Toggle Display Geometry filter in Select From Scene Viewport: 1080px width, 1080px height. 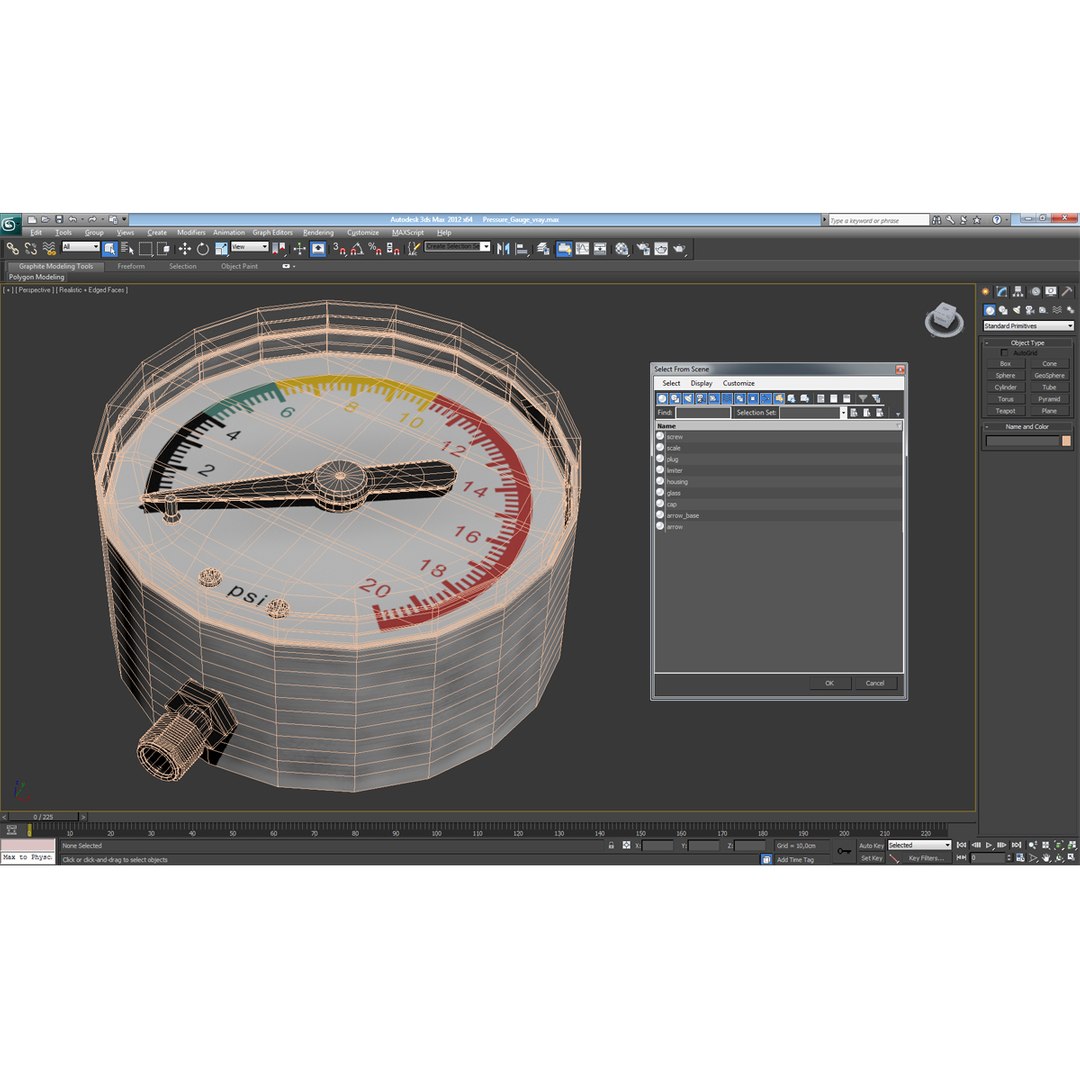point(662,399)
